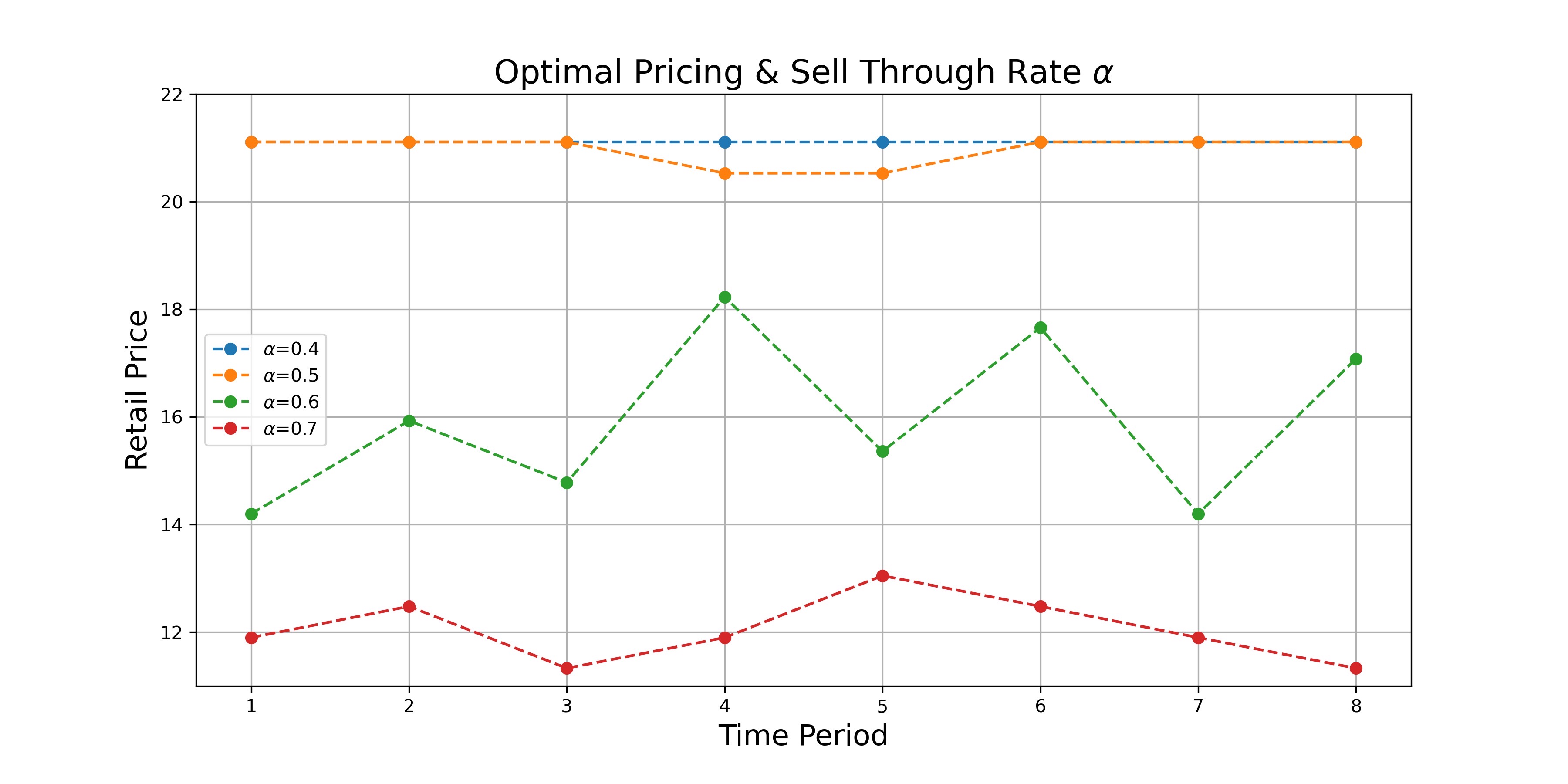The width and height of the screenshot is (1568, 784).
Task: Click the x-axis tick label 8
Action: point(1355,706)
